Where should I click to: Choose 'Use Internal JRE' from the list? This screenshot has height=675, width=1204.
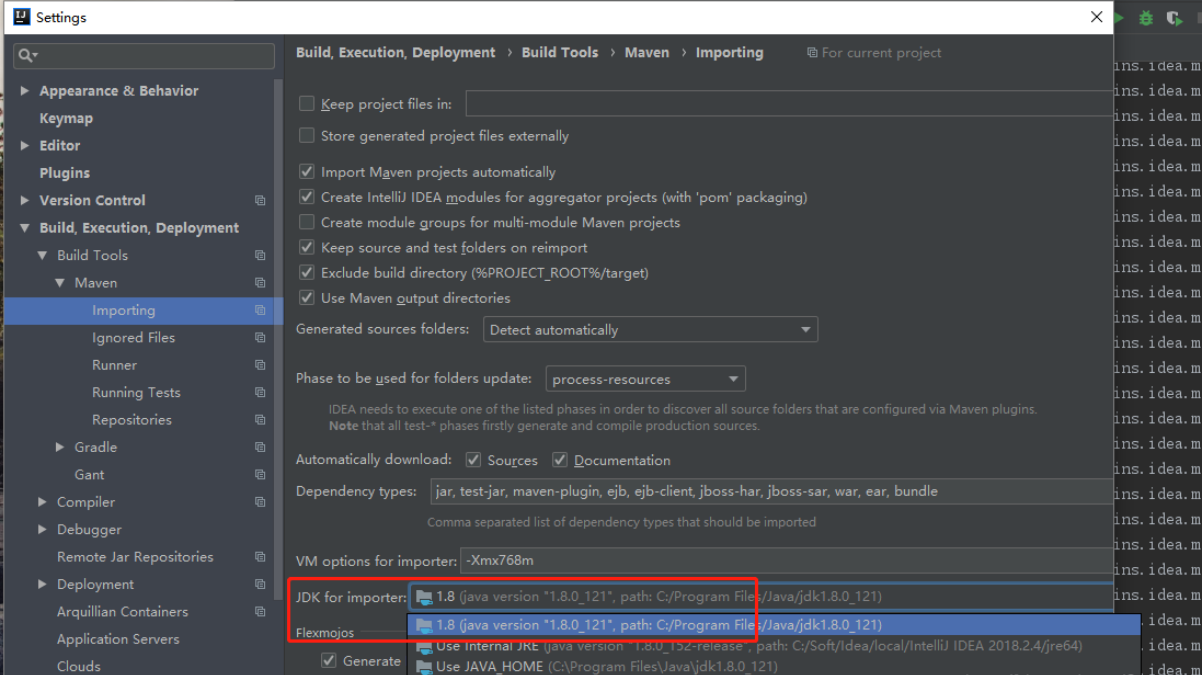[x=774, y=646]
